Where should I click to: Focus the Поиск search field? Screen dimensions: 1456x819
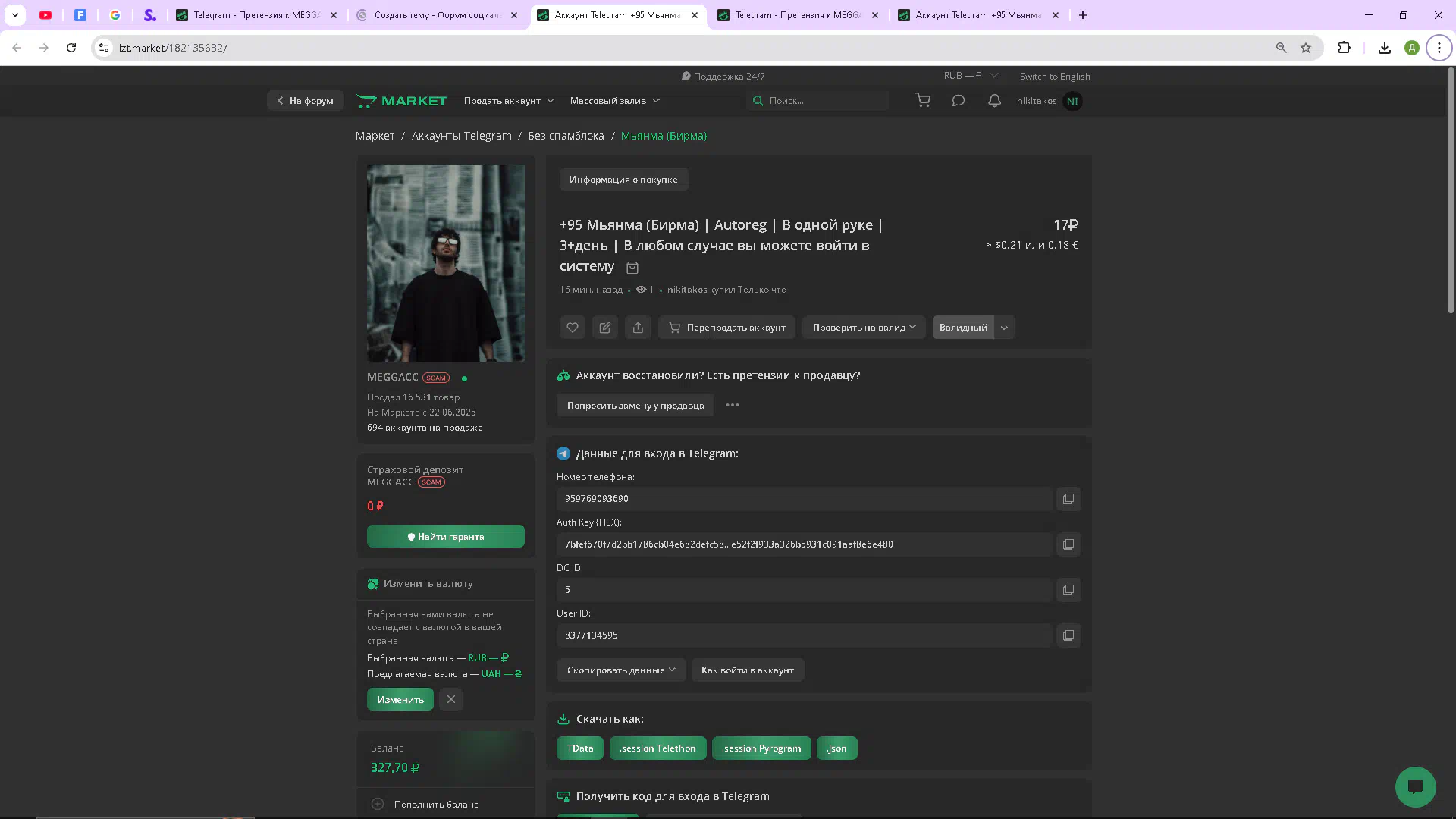tap(817, 100)
